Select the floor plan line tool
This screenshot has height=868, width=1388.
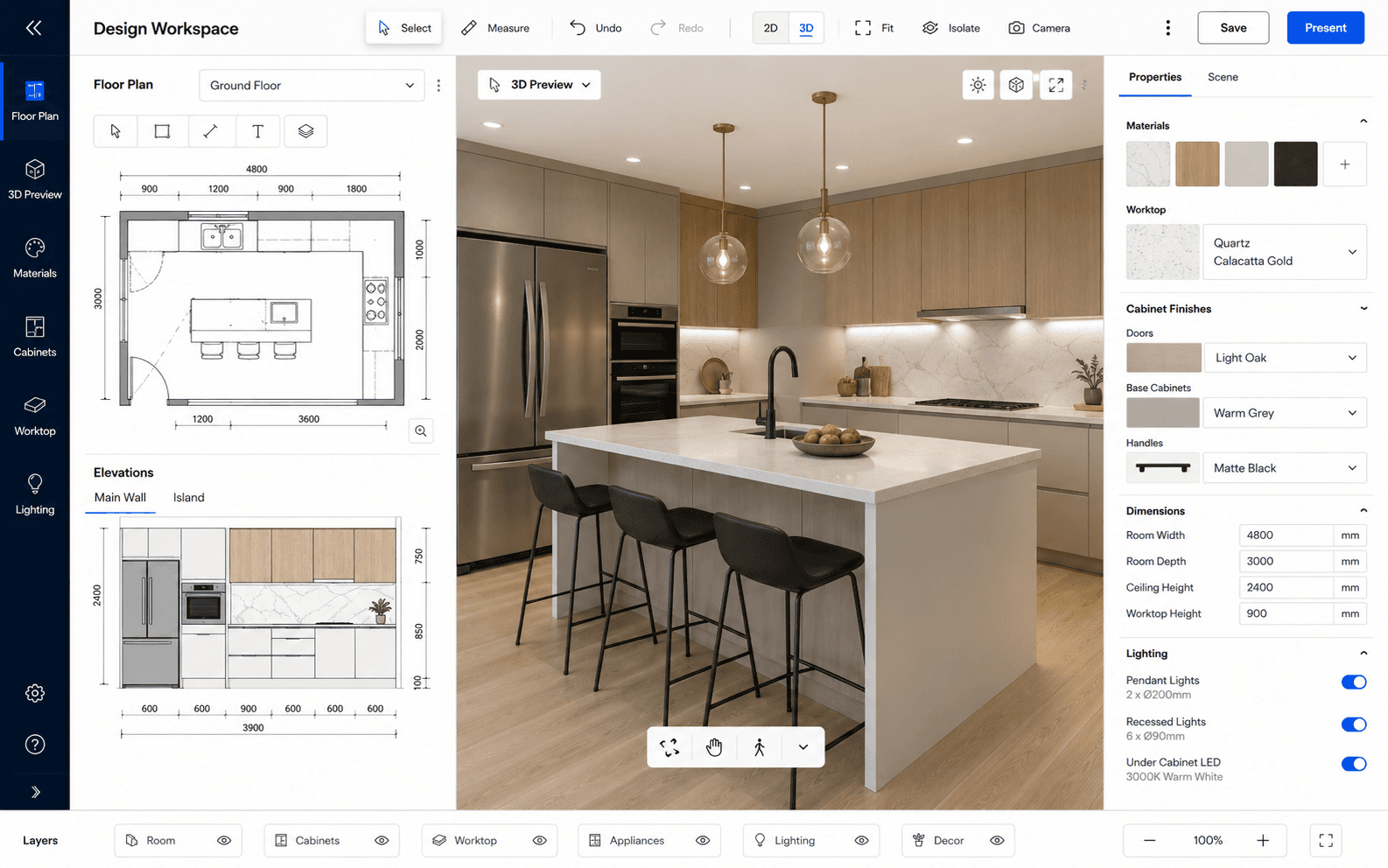[210, 131]
